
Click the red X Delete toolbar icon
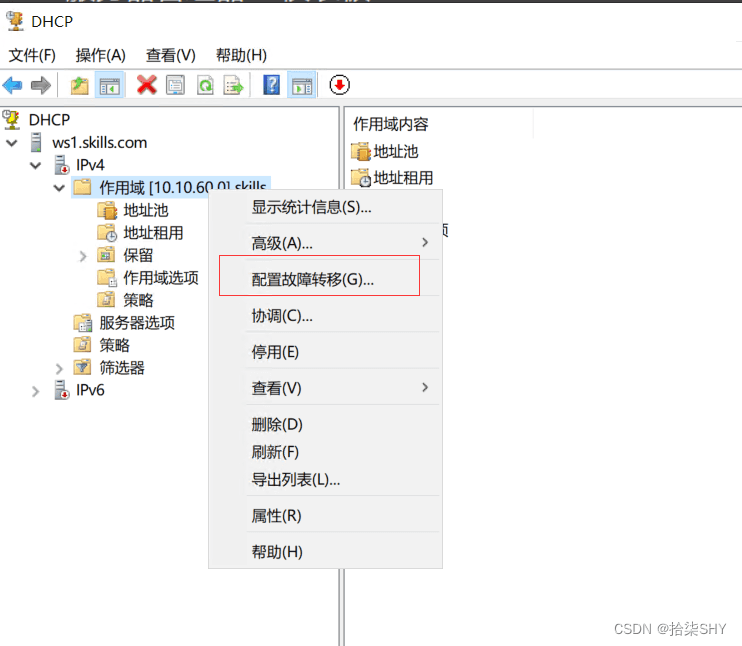[x=147, y=86]
